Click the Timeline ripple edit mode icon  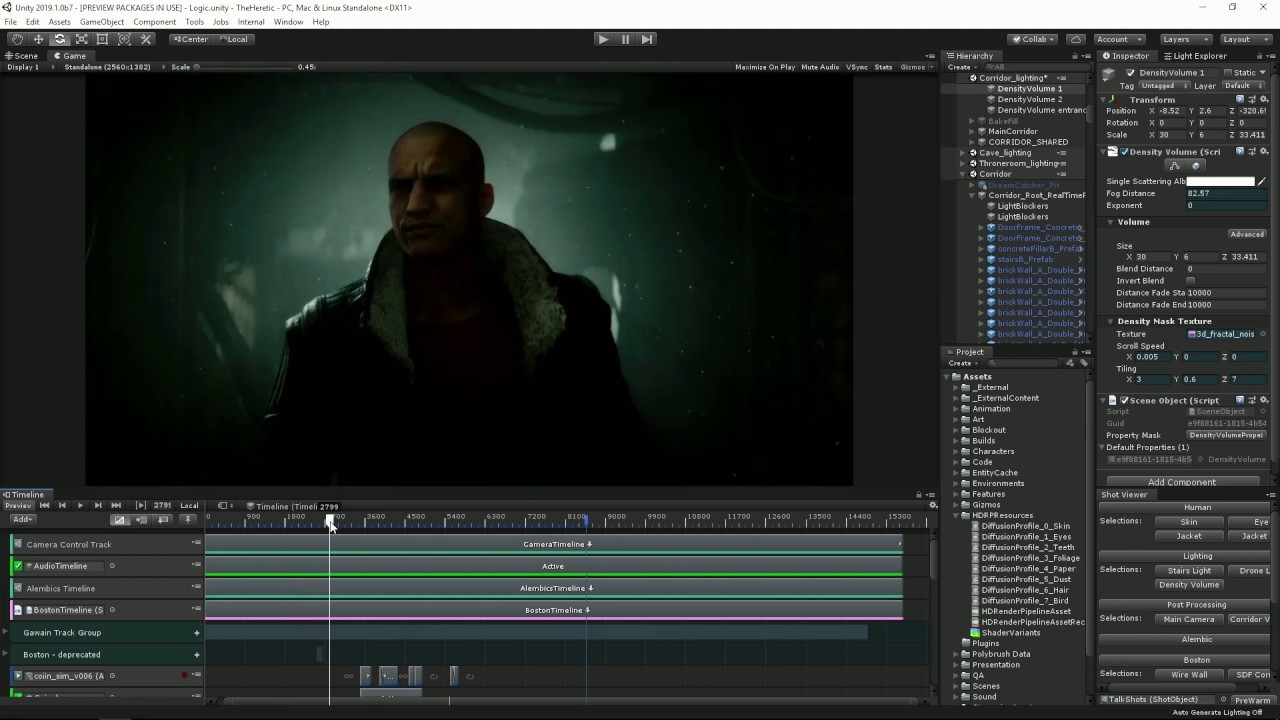141,519
